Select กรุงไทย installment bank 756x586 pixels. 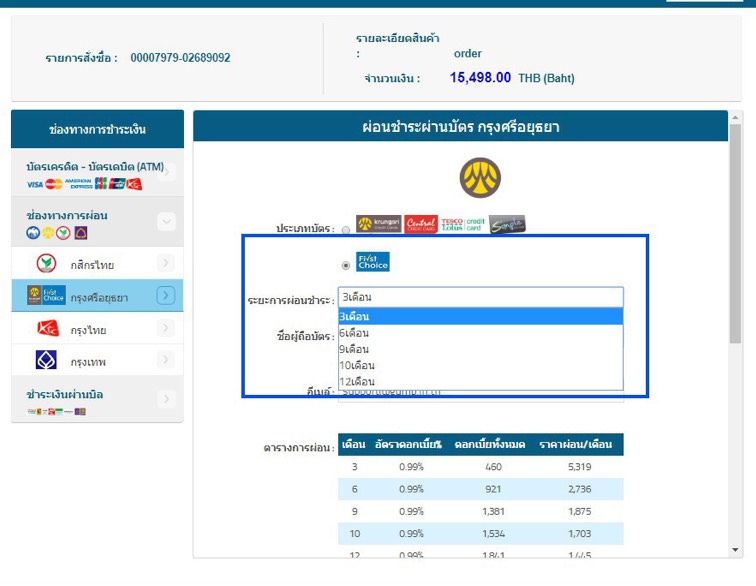coord(97,328)
